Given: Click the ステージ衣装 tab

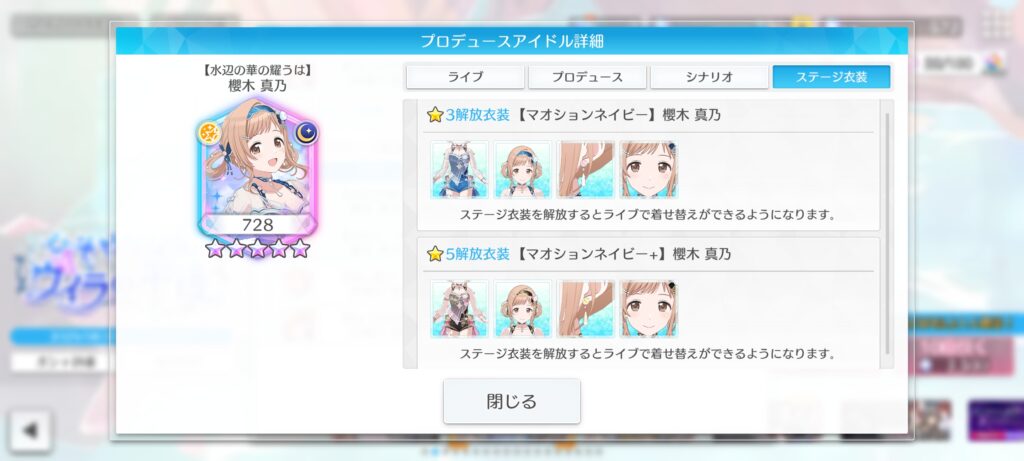Looking at the screenshot, I should pyautogui.click(x=831, y=76).
